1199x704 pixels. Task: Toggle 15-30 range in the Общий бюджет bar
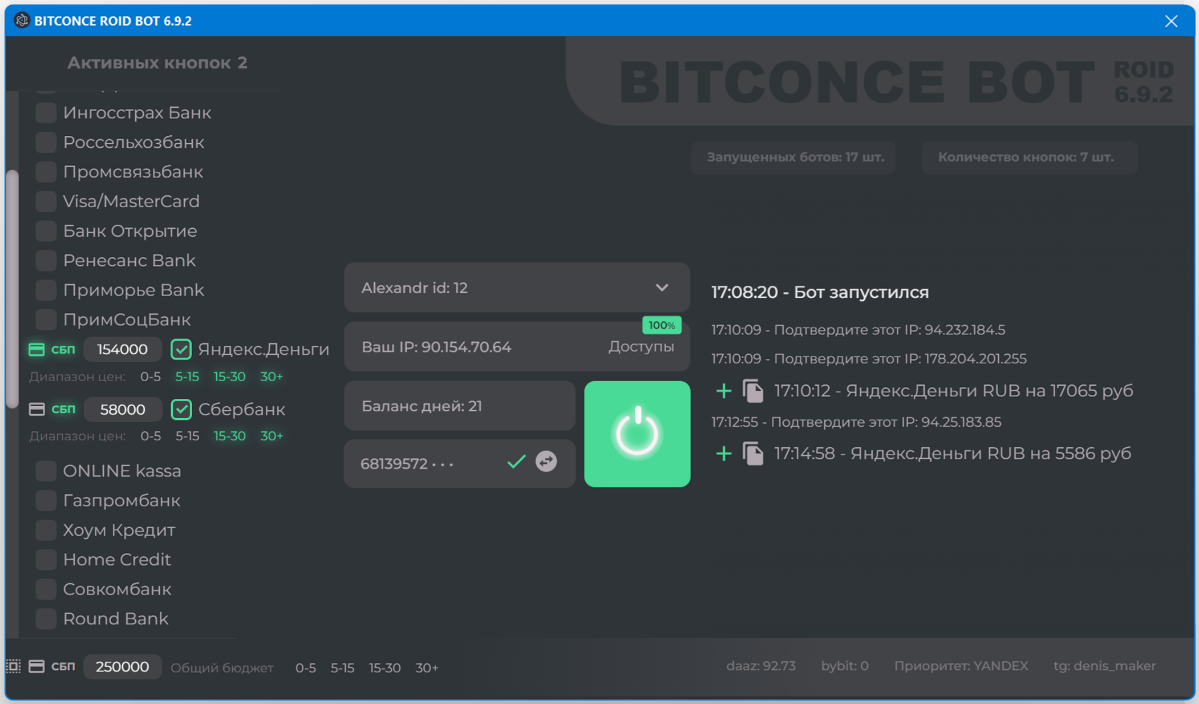[x=385, y=668]
